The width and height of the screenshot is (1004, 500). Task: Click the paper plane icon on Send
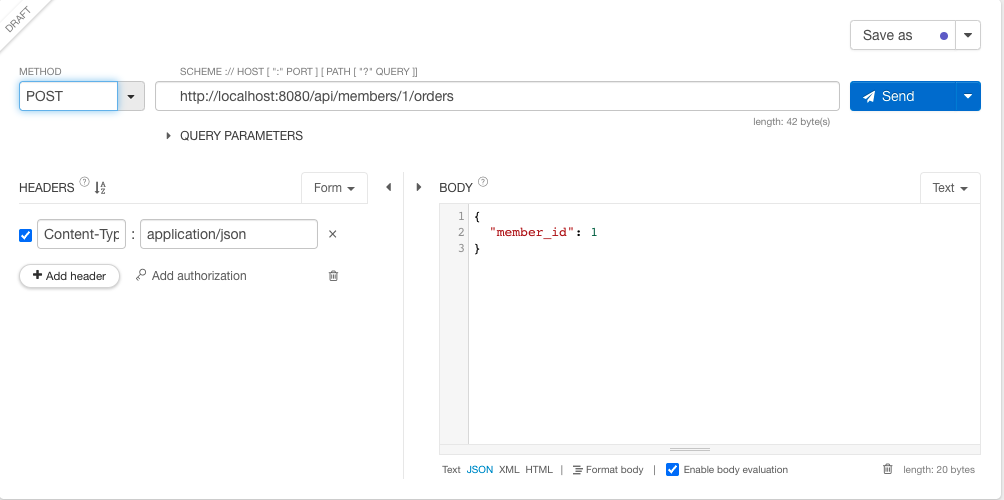click(869, 97)
